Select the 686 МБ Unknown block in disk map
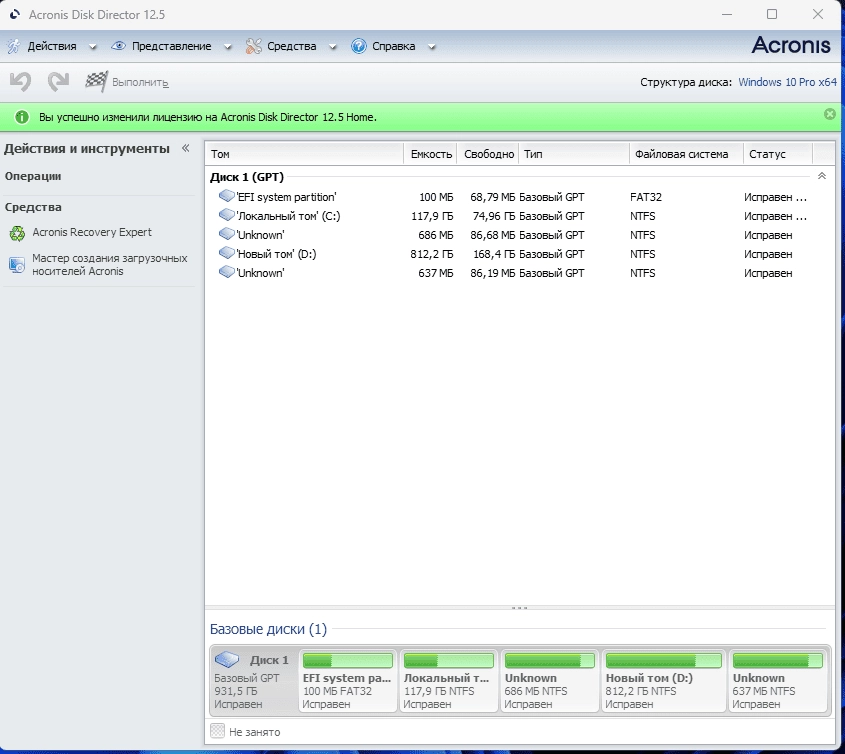 [549, 681]
